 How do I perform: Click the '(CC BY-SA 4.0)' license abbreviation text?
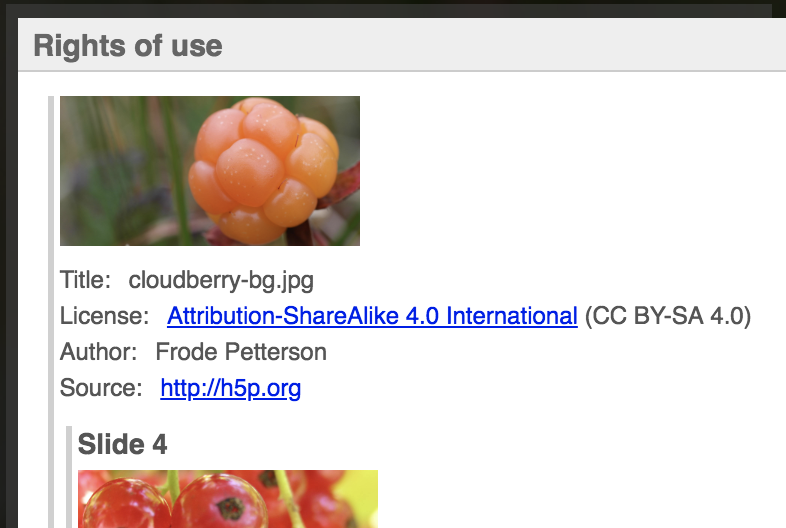point(668,316)
